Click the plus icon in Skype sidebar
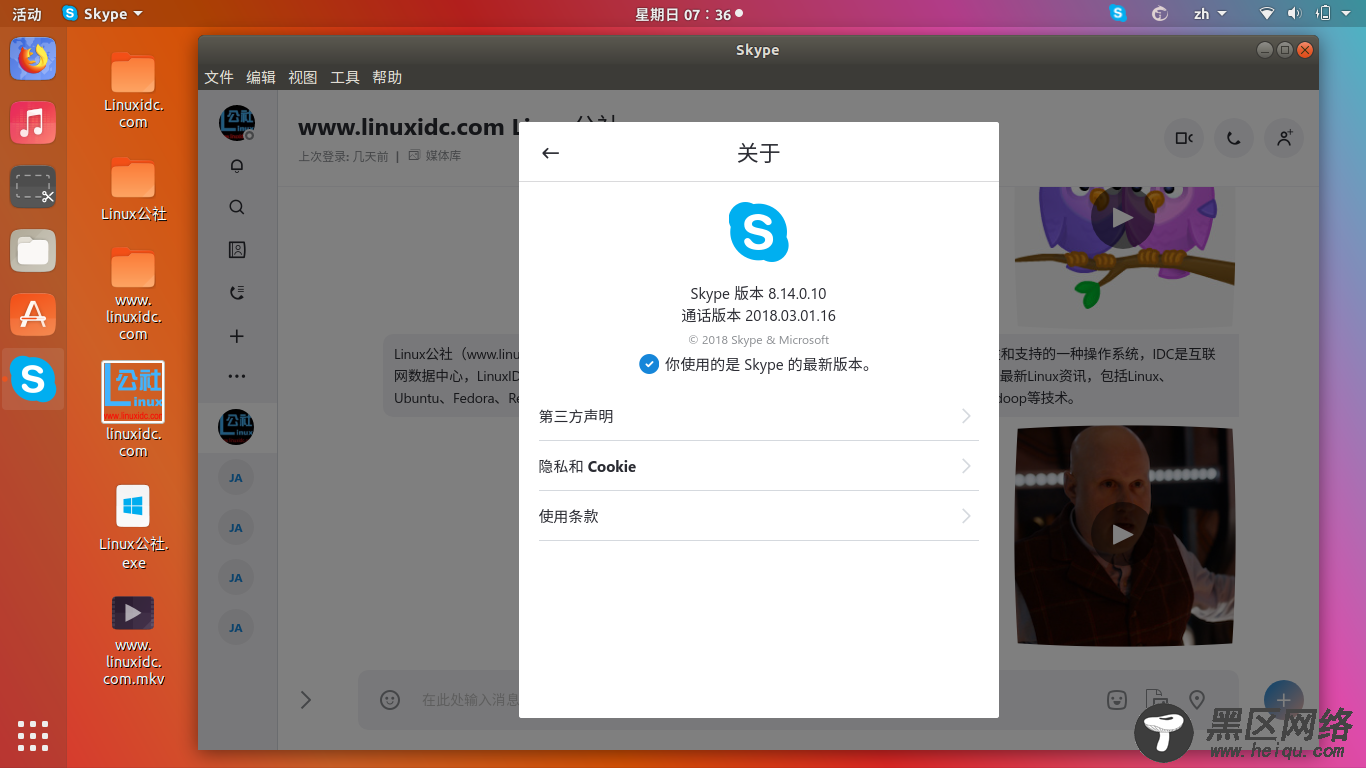This screenshot has width=1366, height=768. click(237, 336)
